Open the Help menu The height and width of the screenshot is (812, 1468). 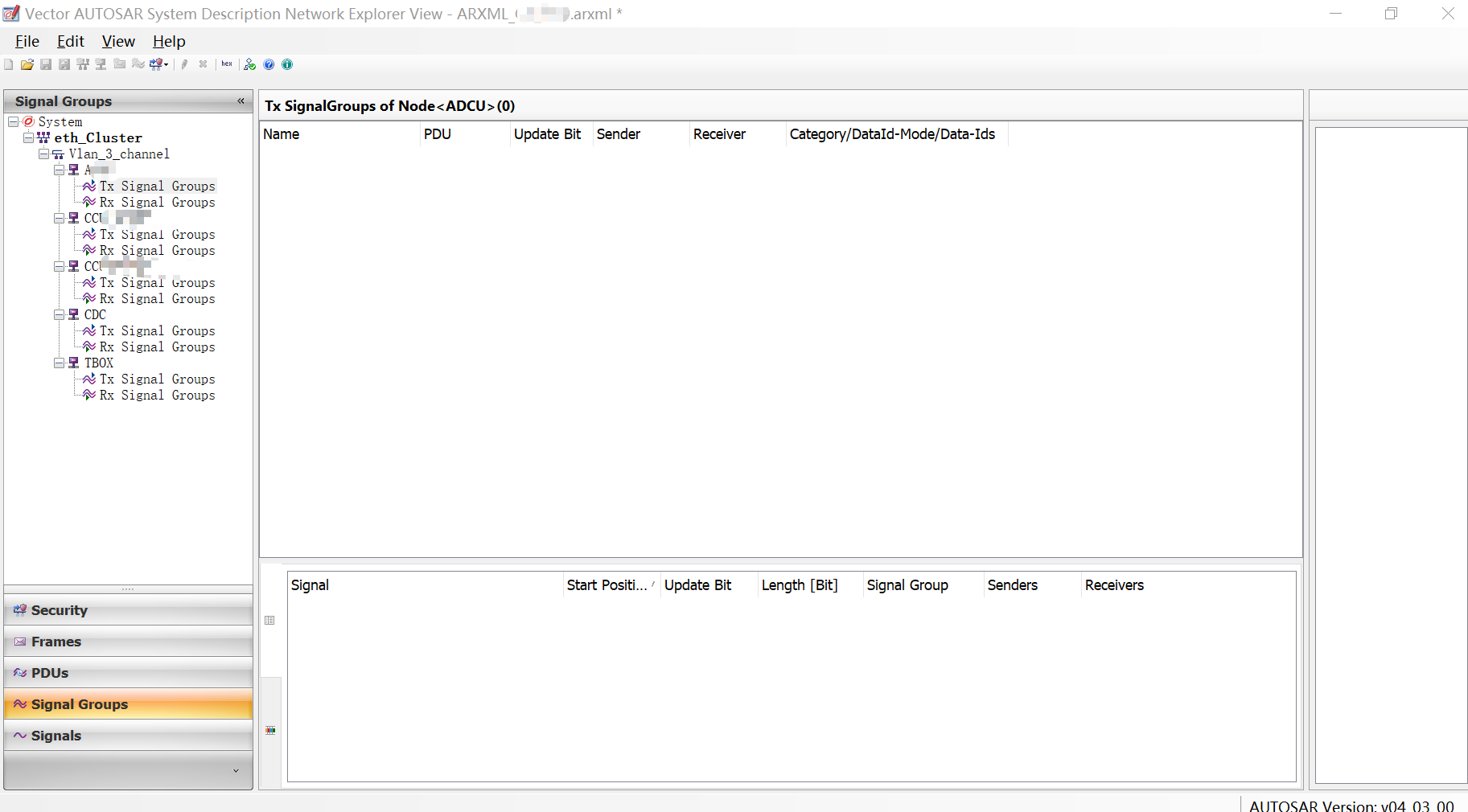(169, 41)
